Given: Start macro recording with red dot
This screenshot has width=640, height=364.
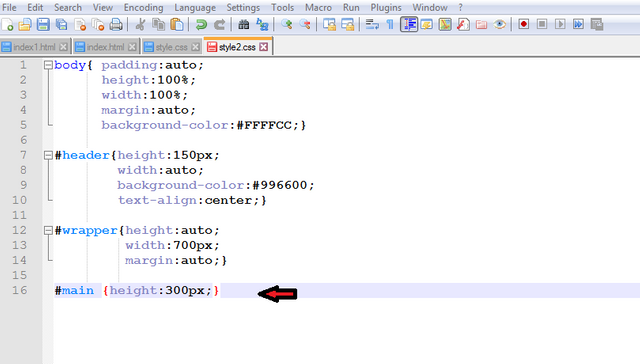Looking at the screenshot, I should 524,24.
